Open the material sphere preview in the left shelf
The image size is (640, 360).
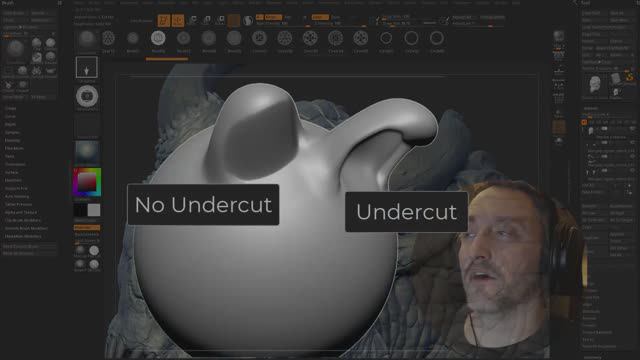point(87,153)
